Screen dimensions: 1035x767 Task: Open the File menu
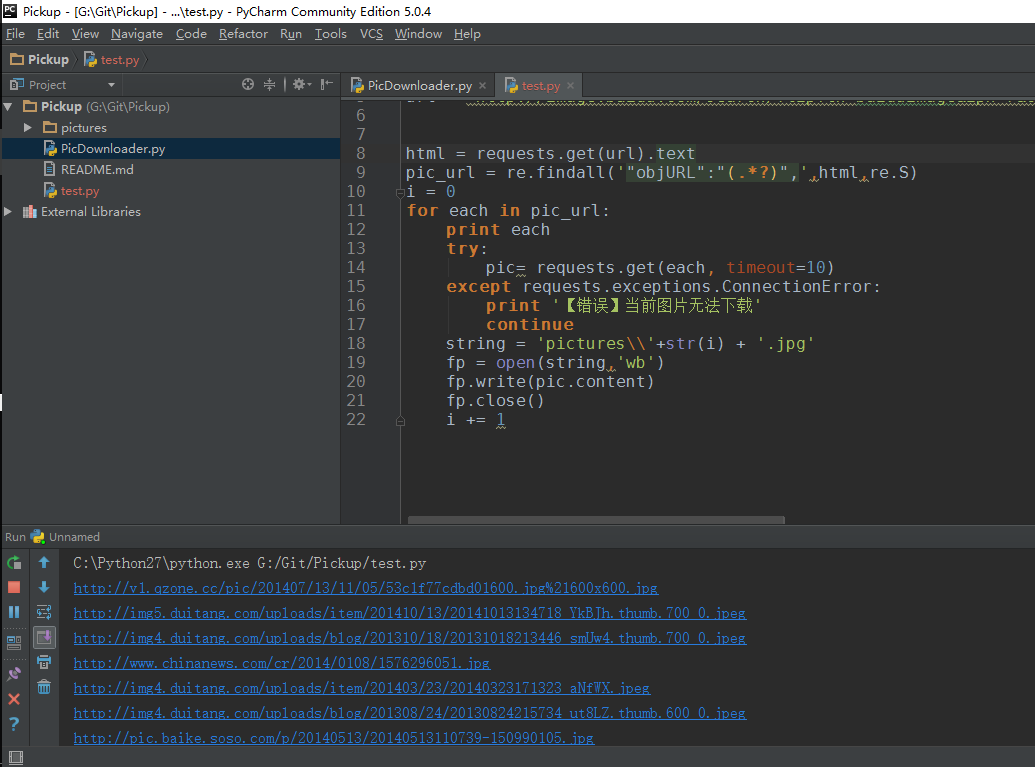(15, 34)
